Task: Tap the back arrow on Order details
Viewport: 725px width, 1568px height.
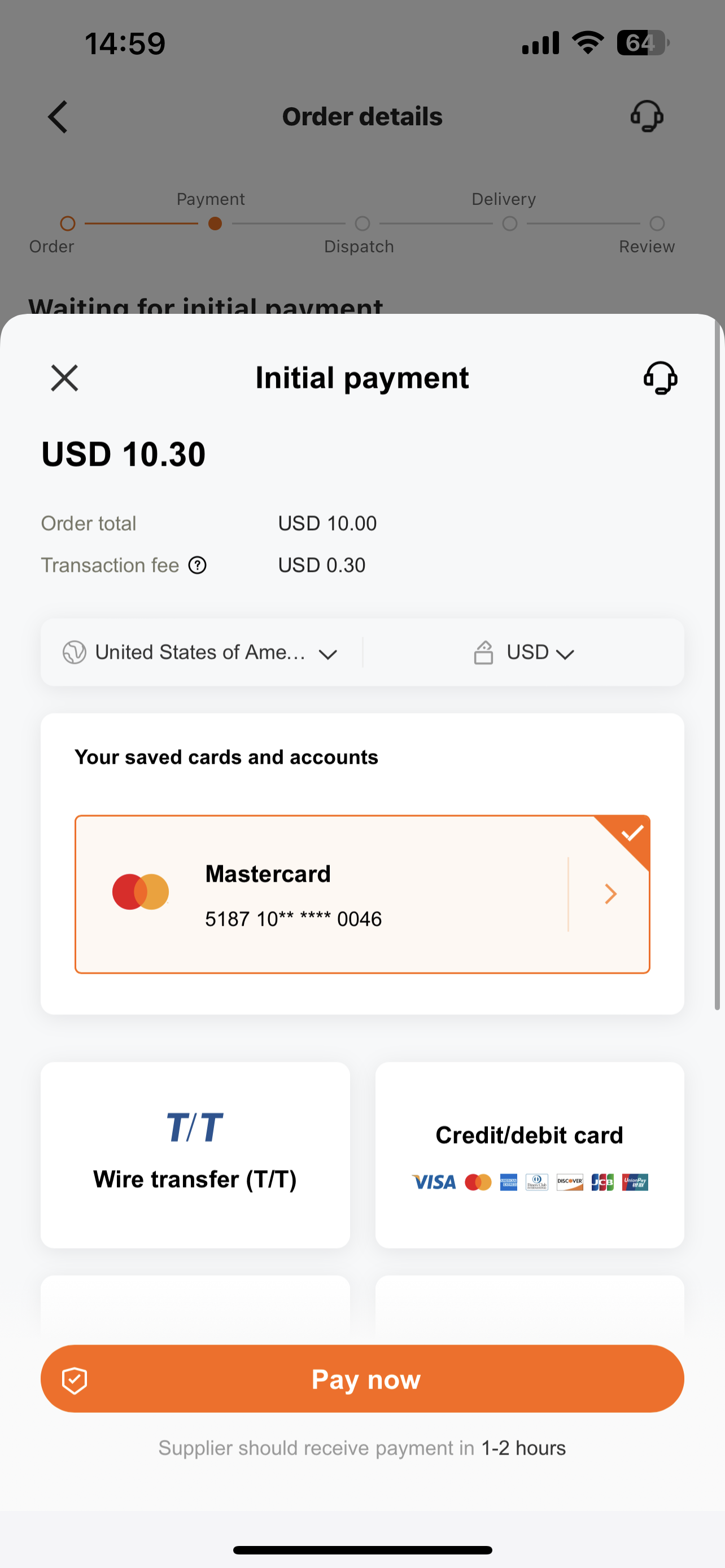Action: [58, 117]
